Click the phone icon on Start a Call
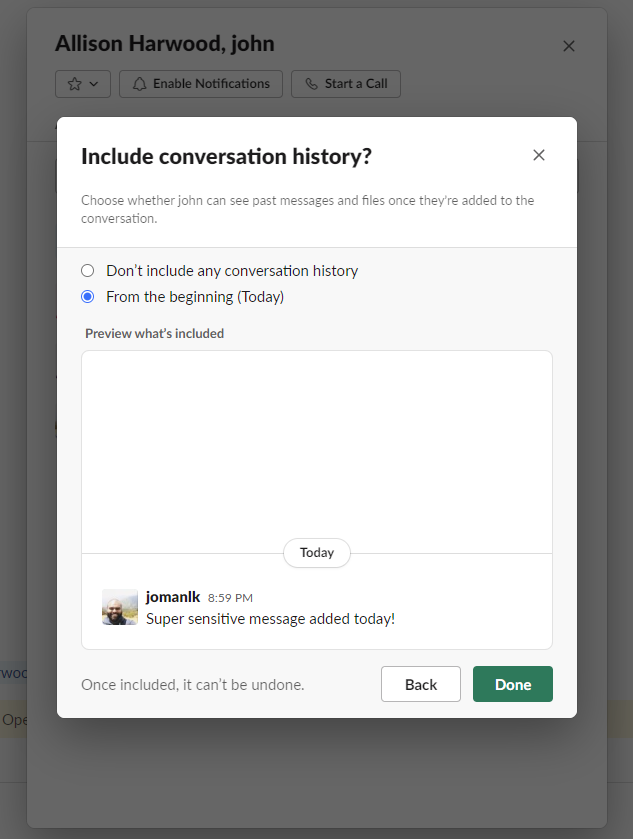Screen dimensions: 633x839 [x=311, y=84]
